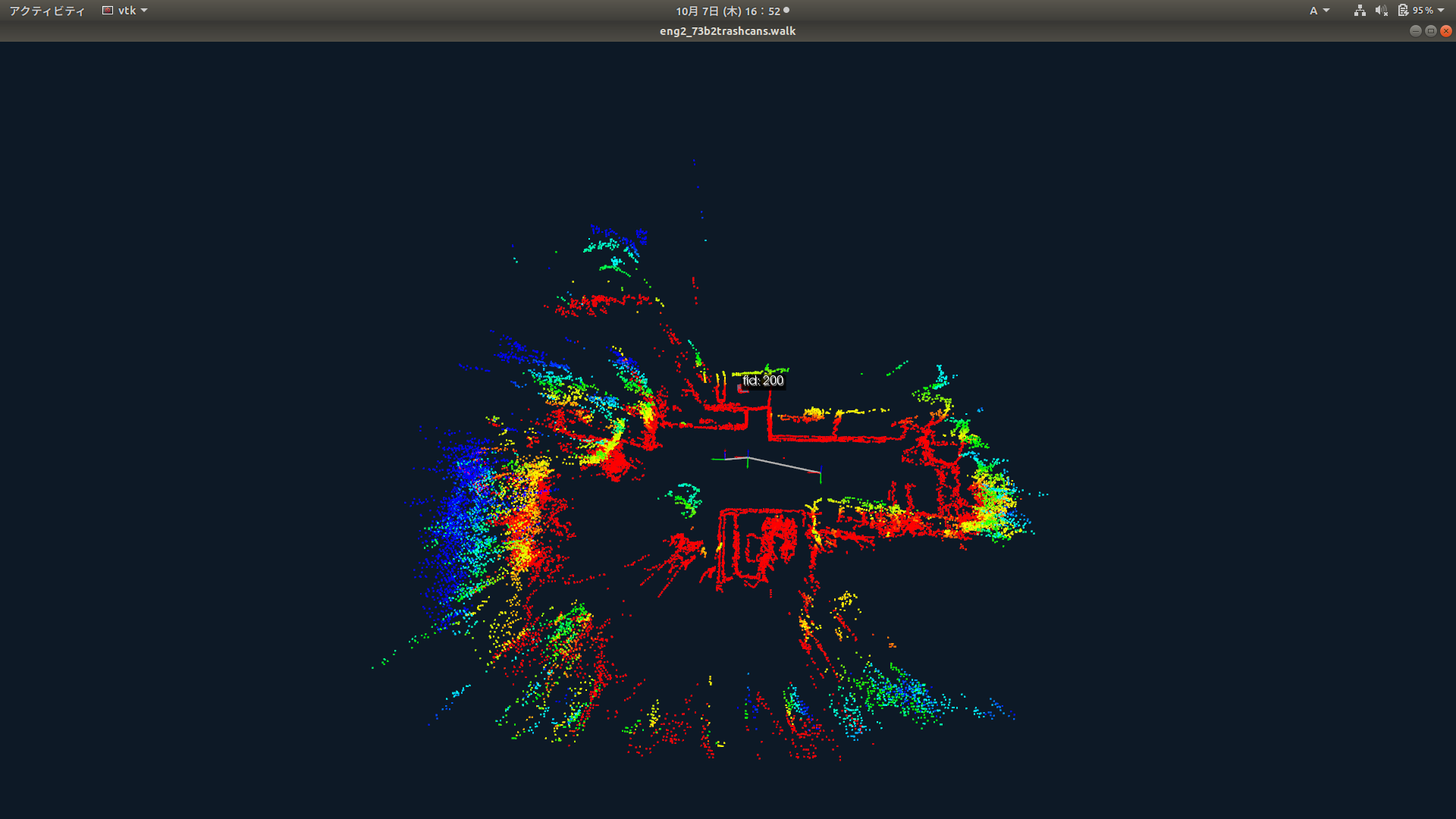Click the wired network status icon
This screenshot has height=819, width=1456.
click(x=1360, y=11)
